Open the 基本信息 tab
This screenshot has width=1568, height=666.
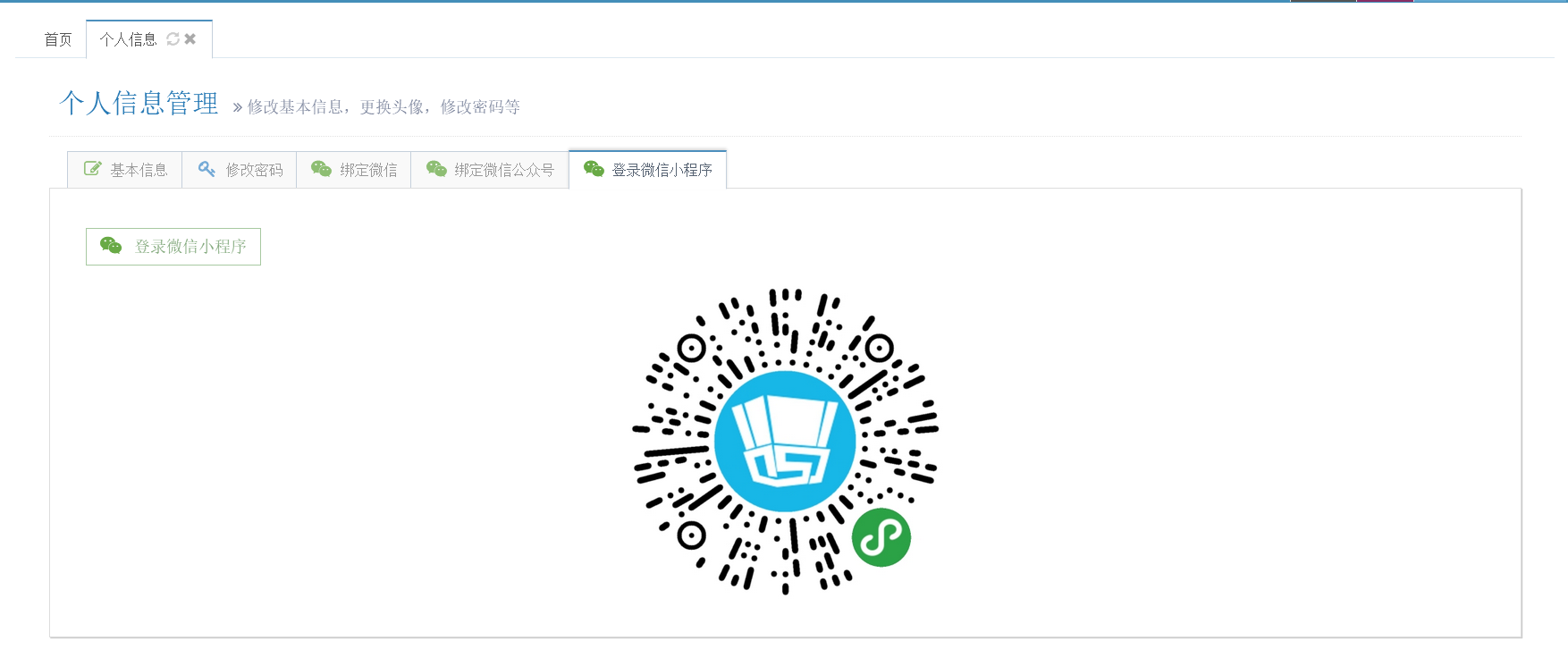click(x=125, y=170)
